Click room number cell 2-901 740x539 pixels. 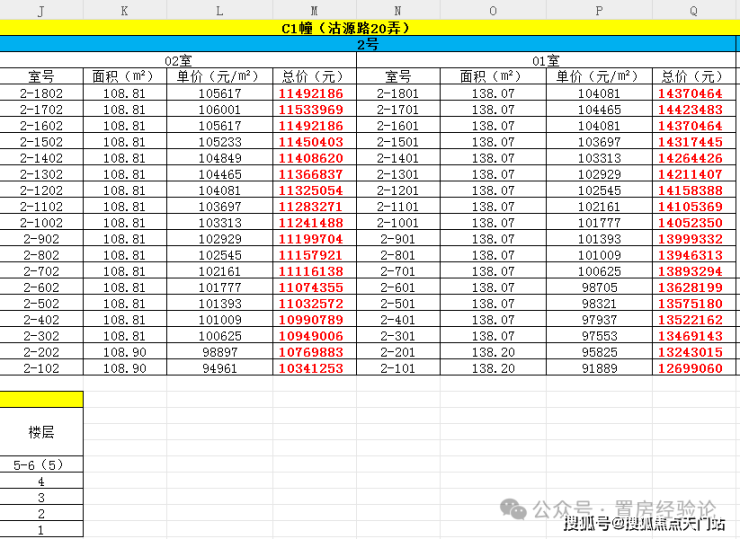[398, 239]
